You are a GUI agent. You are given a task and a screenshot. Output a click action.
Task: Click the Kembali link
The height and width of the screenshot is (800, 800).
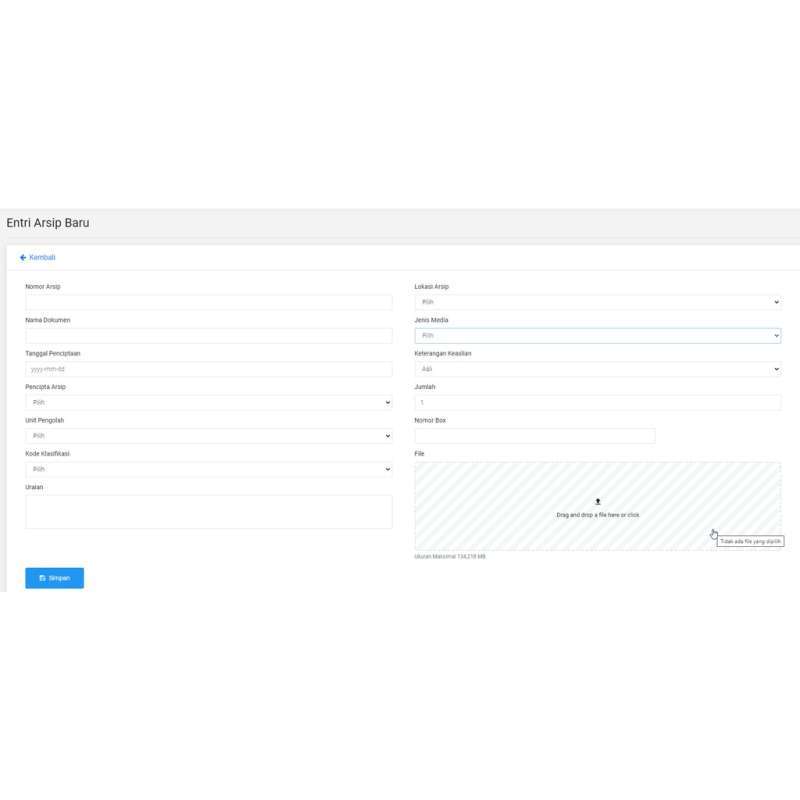40,257
